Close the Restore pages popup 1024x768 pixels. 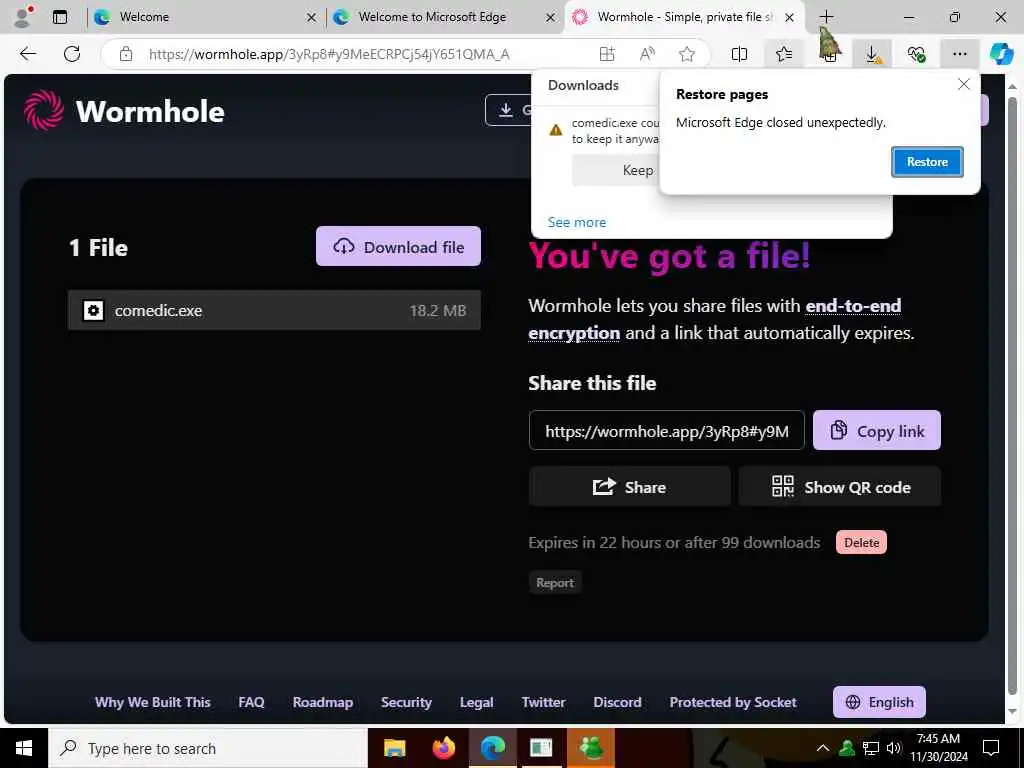point(964,84)
